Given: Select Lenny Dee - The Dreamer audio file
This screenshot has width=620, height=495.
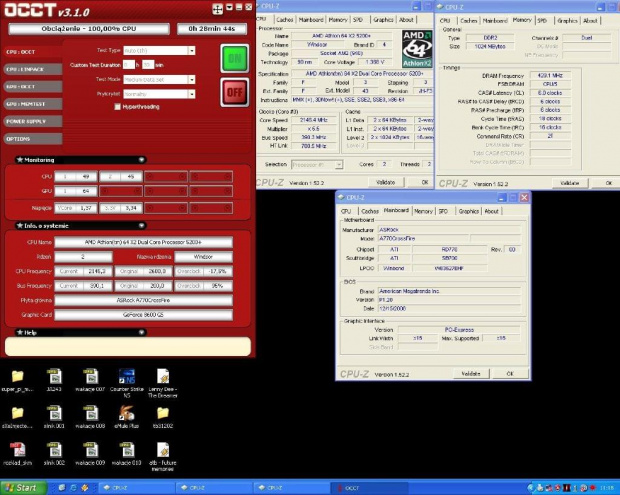Looking at the screenshot, I should (163, 383).
